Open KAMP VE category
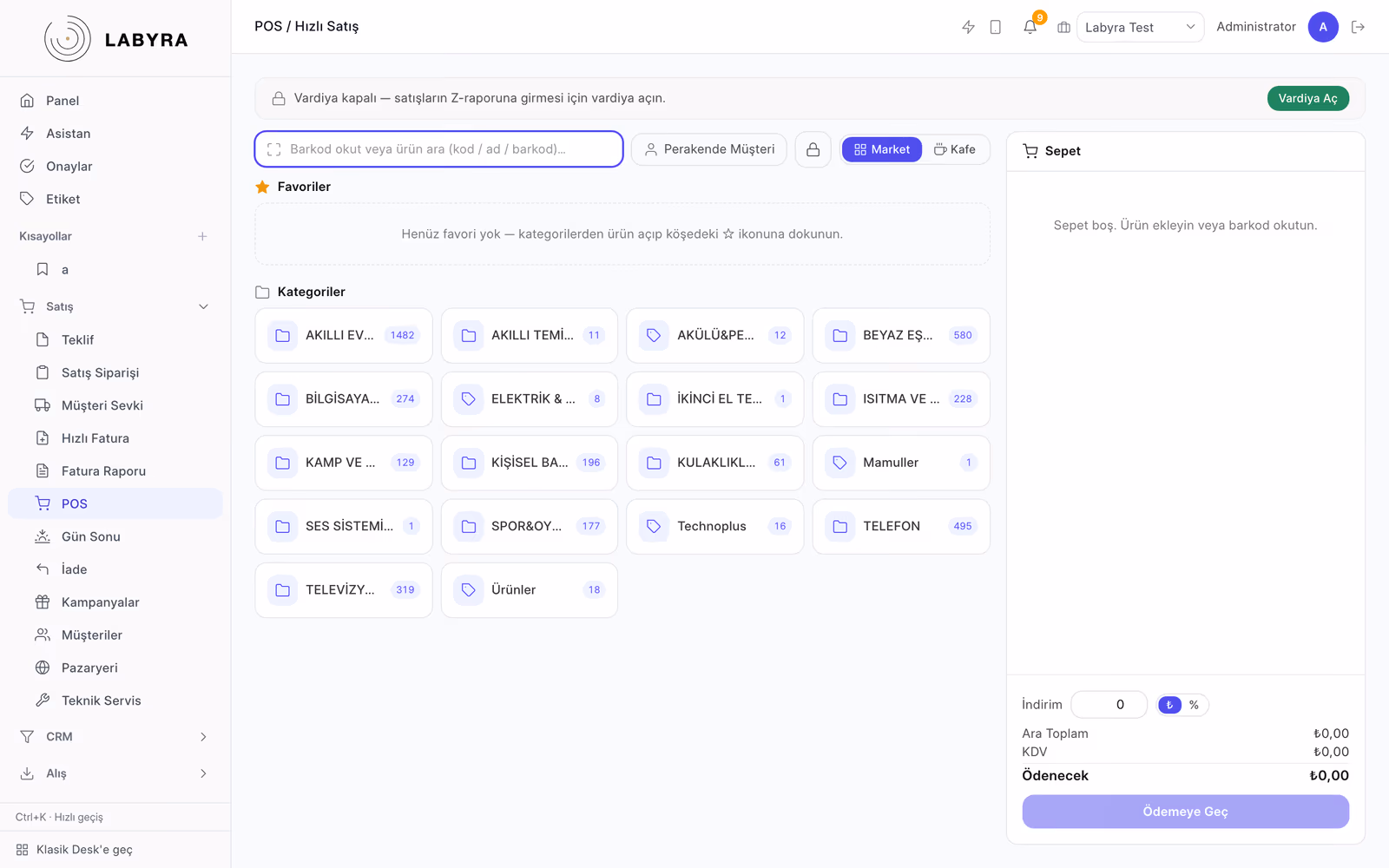This screenshot has width=1389, height=868. pos(344,463)
